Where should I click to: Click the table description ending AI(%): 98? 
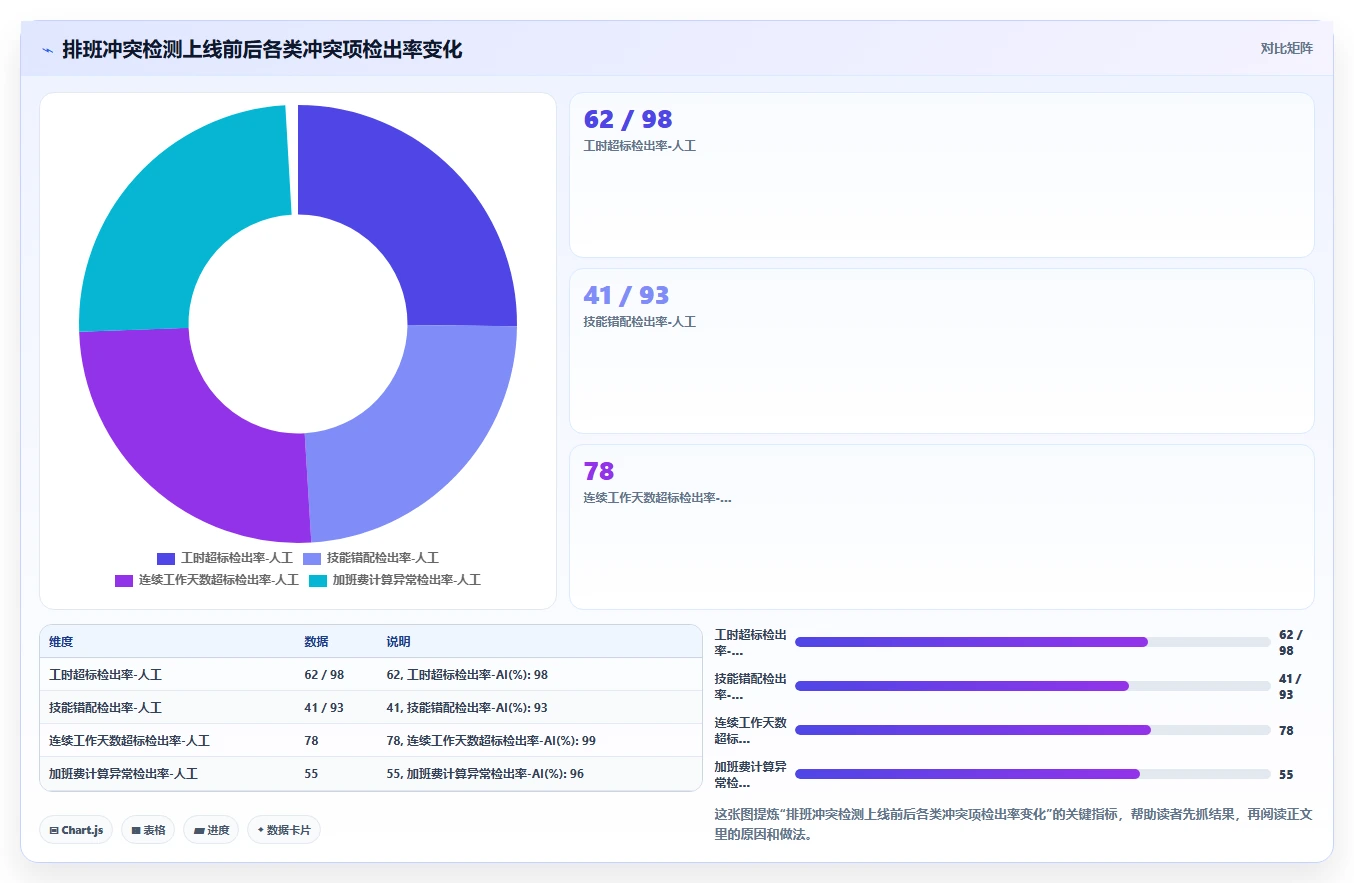[x=467, y=675]
